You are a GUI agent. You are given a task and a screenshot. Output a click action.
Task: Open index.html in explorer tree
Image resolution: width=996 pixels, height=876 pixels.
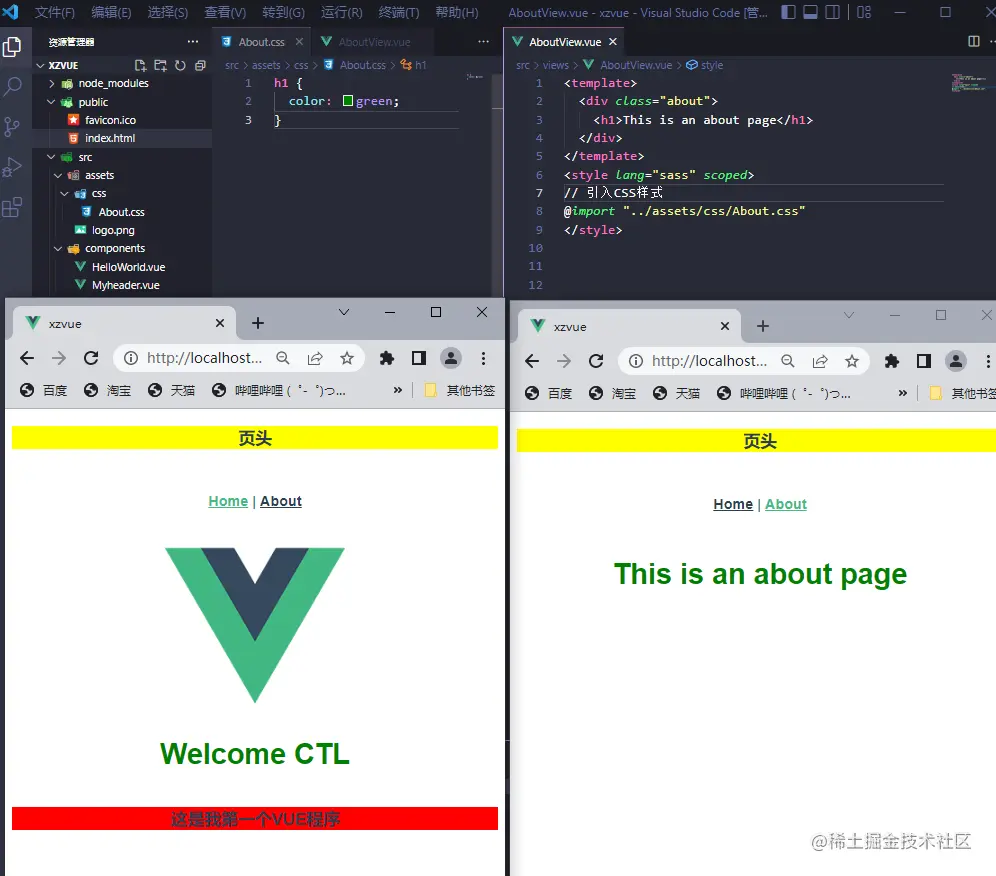pyautogui.click(x=110, y=138)
